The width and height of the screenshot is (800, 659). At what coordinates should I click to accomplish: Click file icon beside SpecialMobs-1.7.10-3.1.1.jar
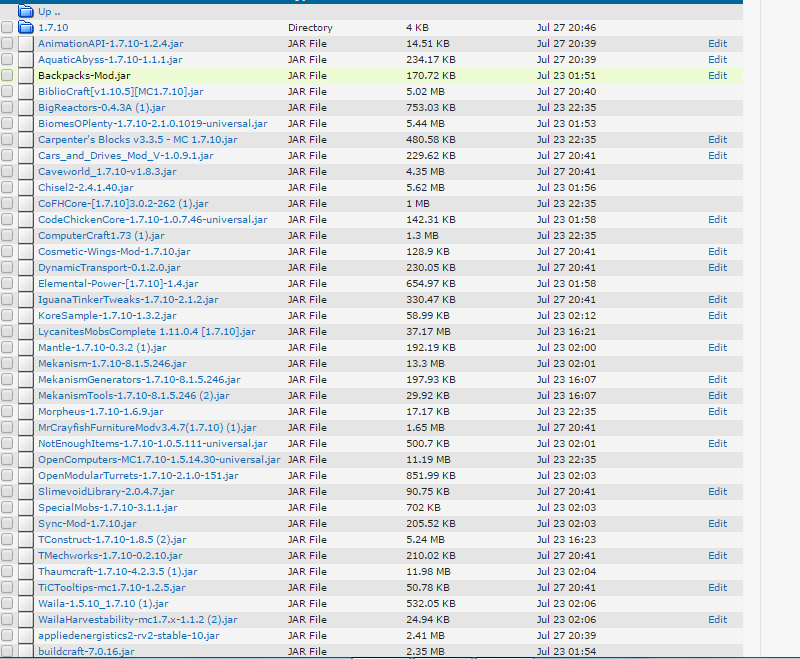26,508
